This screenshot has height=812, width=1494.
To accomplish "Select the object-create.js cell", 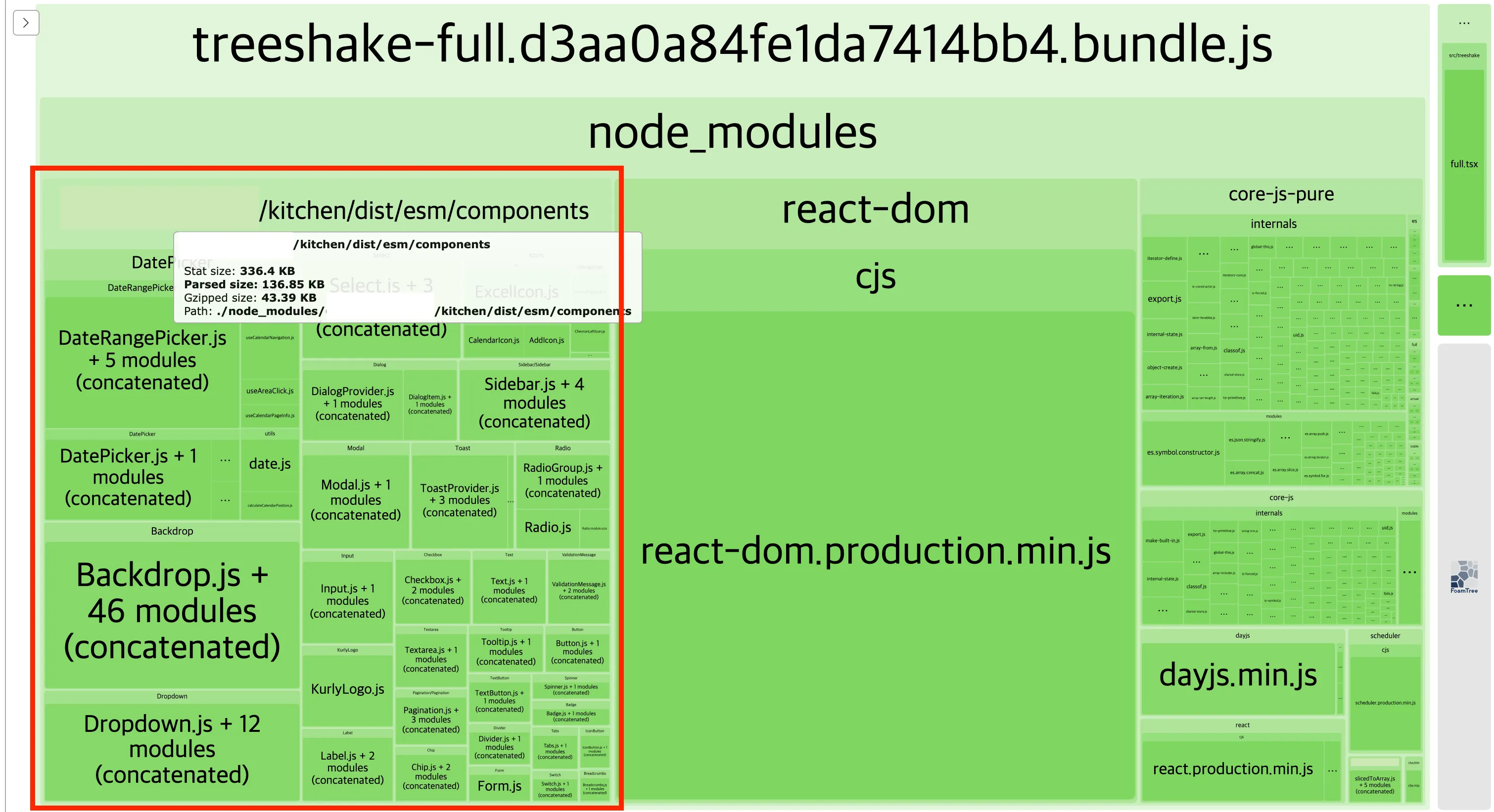I will pos(1165,367).
